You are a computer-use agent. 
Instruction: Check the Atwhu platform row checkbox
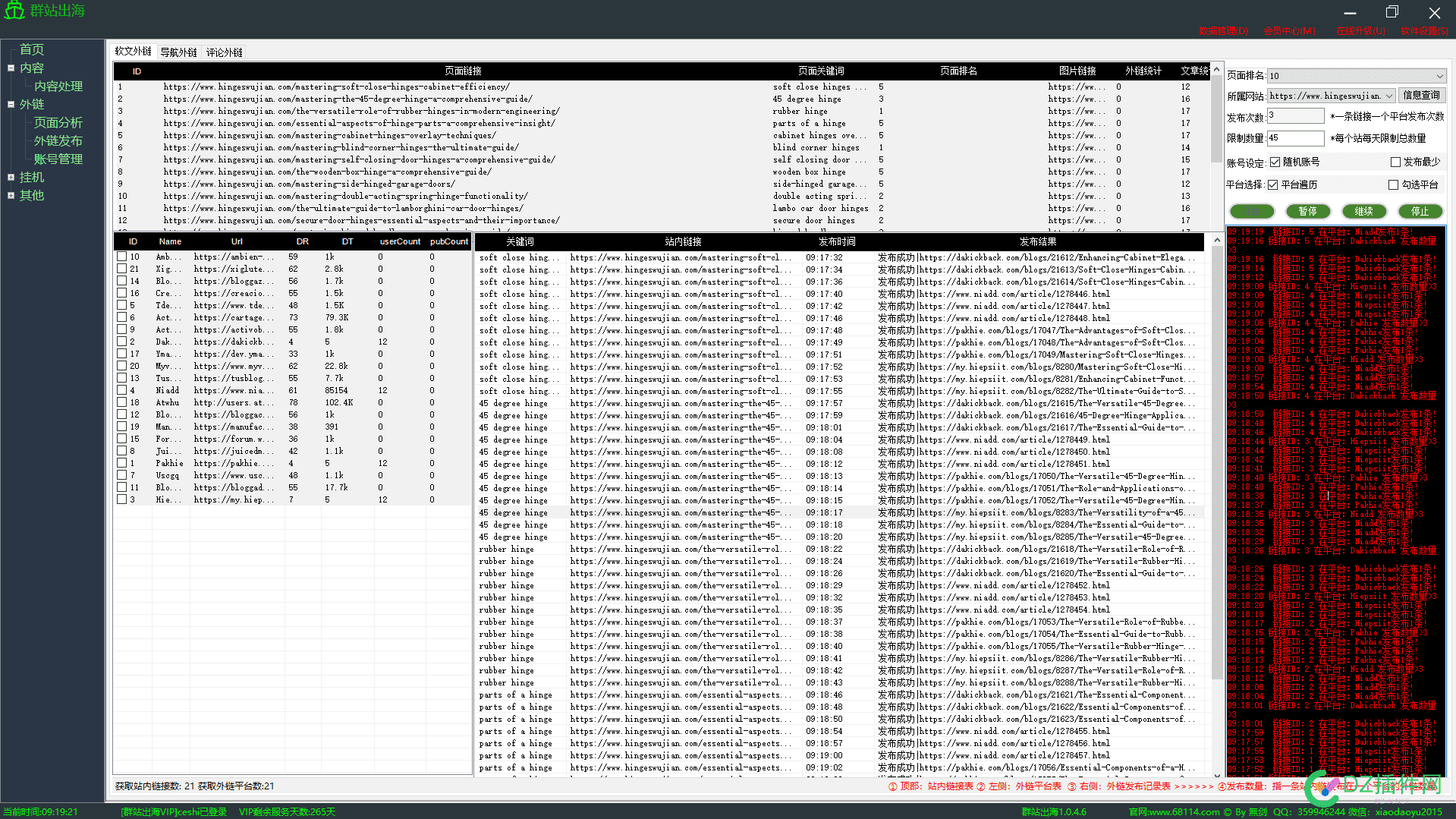(121, 402)
